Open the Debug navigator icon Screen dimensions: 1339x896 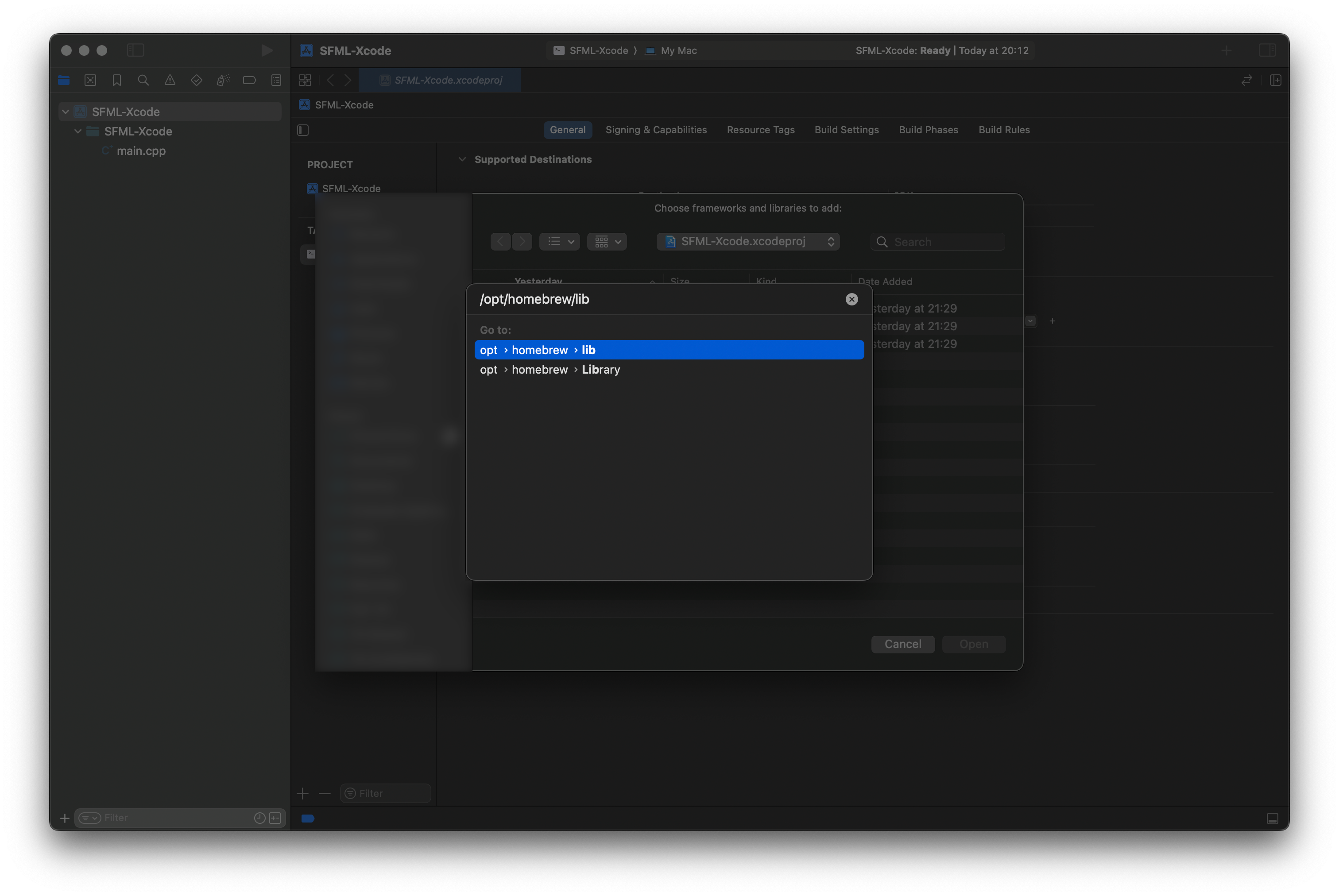tap(223, 80)
